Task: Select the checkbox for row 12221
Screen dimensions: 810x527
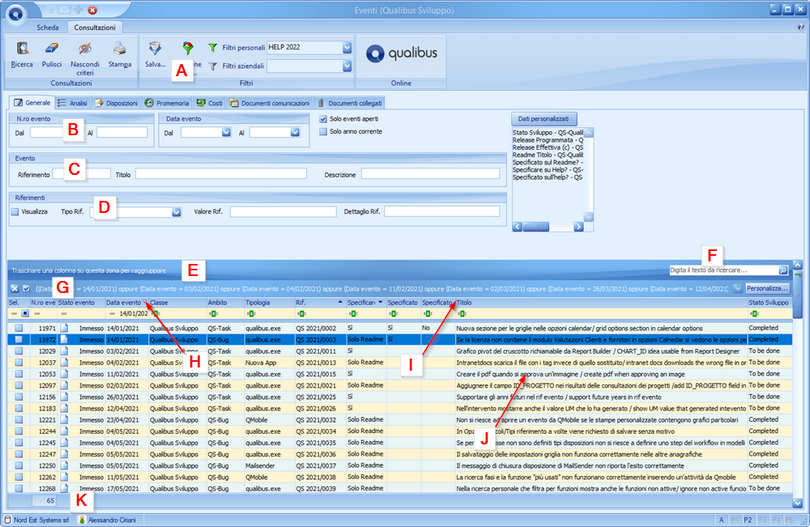Action: tap(19, 420)
